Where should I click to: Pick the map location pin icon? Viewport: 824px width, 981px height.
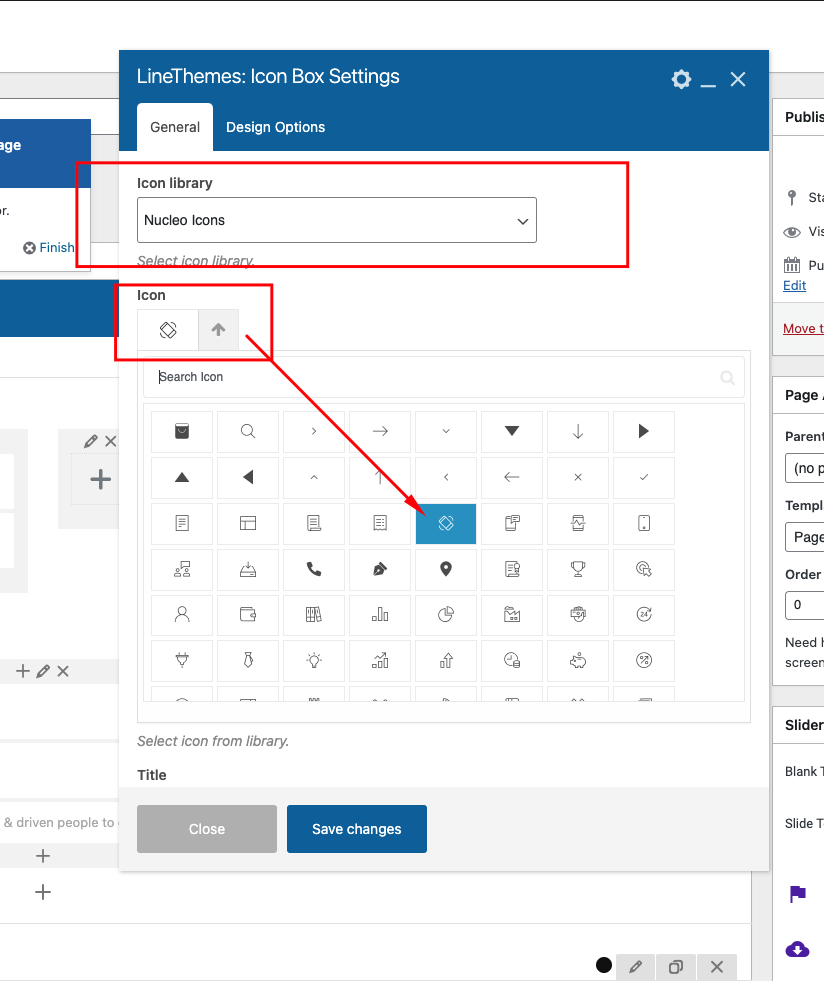[446, 569]
